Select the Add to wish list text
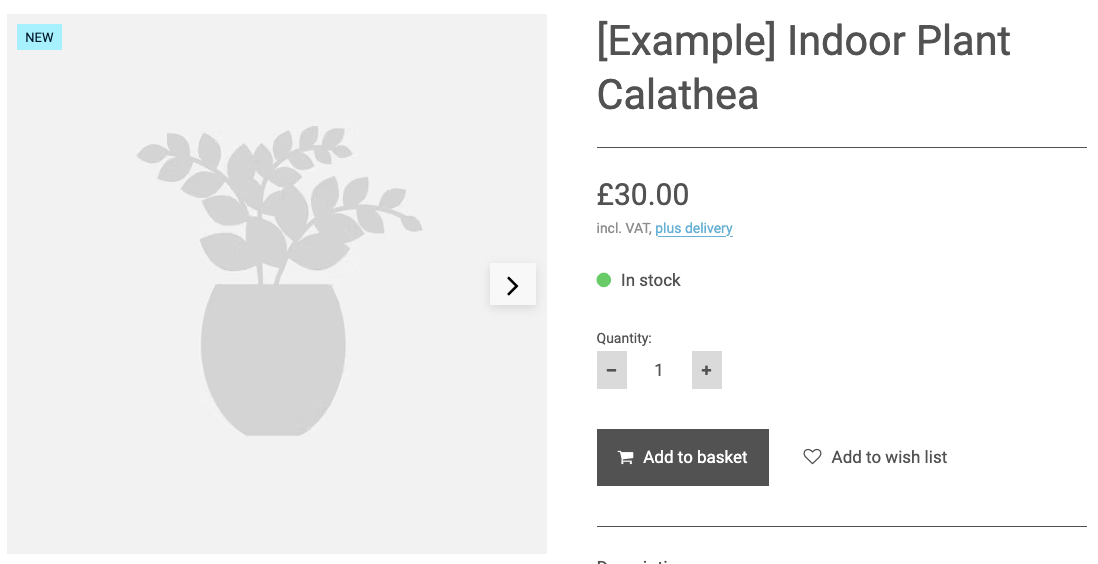Image resolution: width=1098 pixels, height=564 pixels. click(889, 457)
